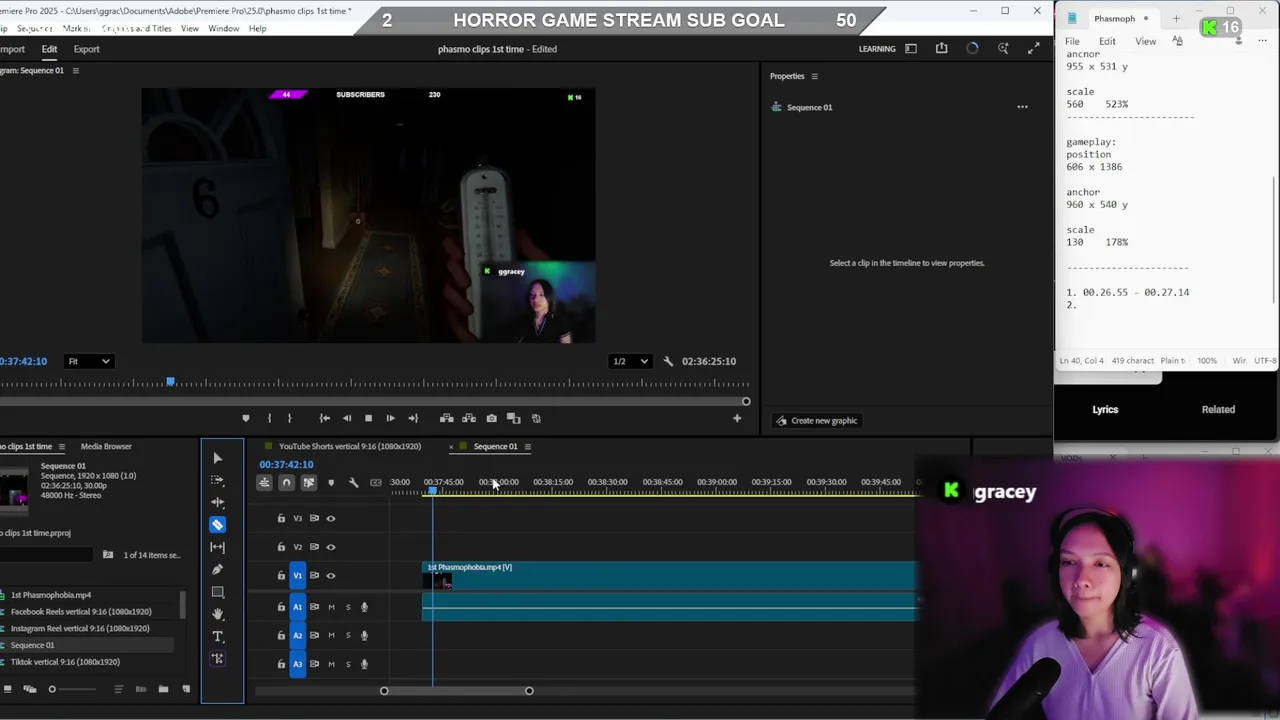1280x720 pixels.
Task: Solo audio track A2
Action: [348, 635]
